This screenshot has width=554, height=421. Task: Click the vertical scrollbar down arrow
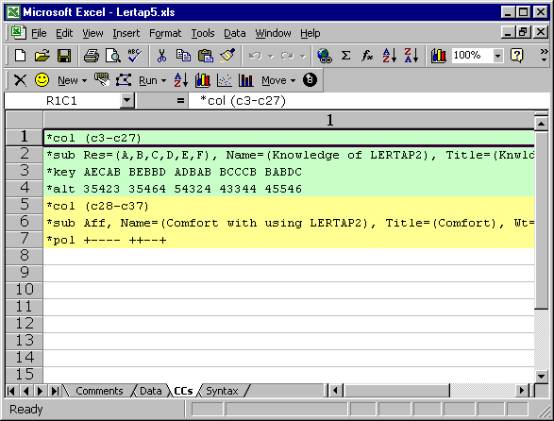[541, 376]
